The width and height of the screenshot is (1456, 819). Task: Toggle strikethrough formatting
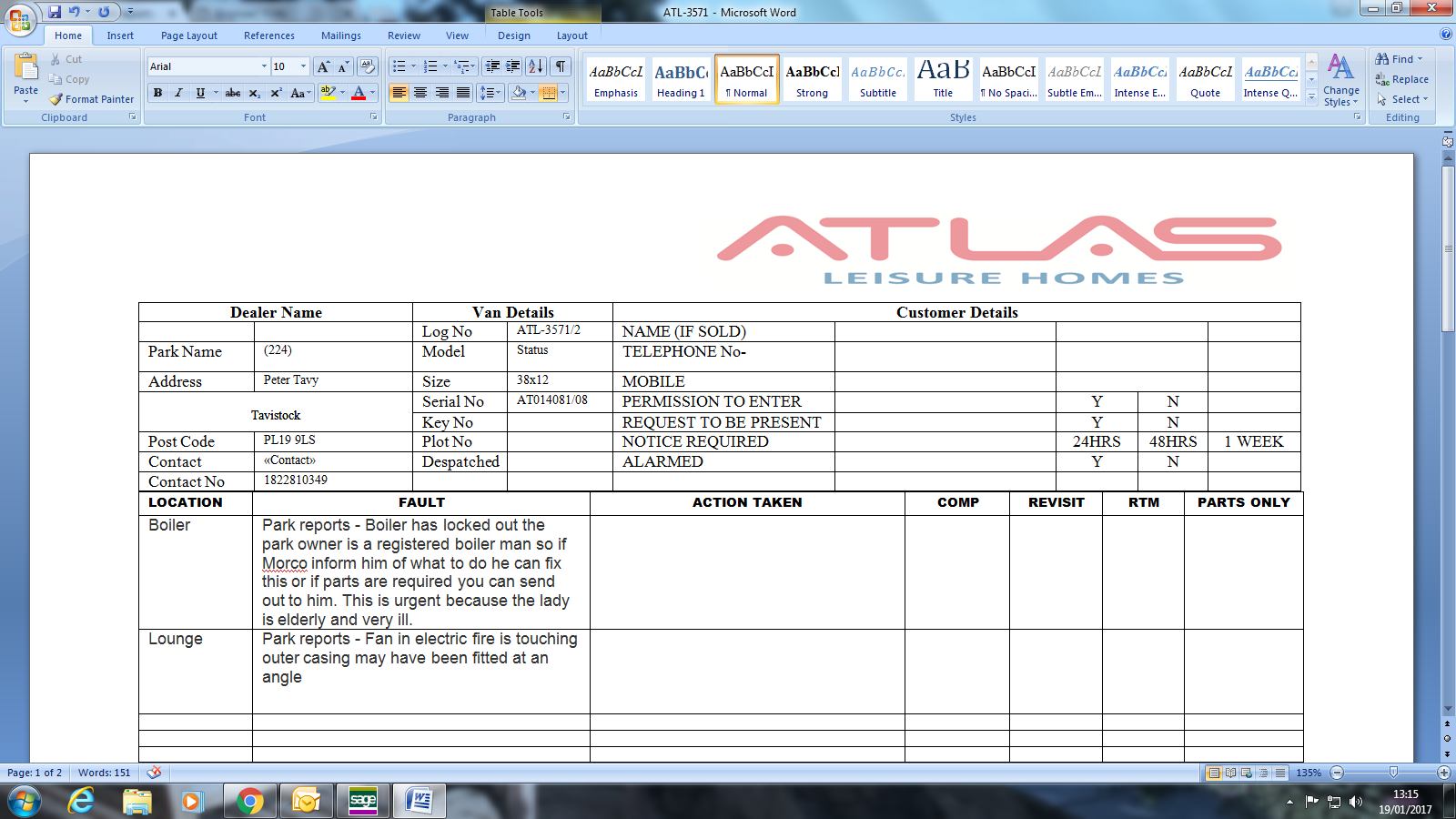(x=233, y=93)
